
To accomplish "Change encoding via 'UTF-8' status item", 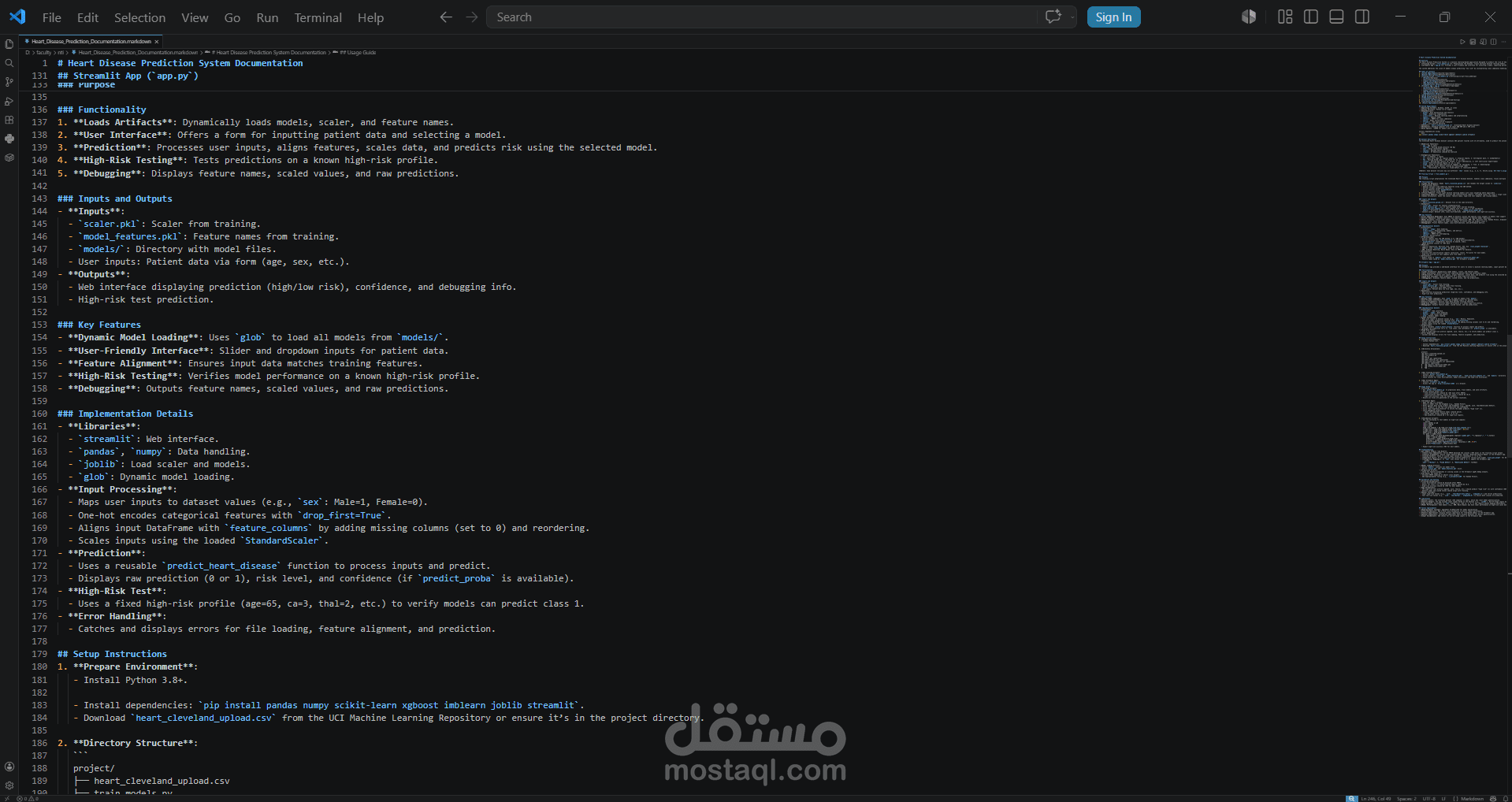I will pos(1428,798).
